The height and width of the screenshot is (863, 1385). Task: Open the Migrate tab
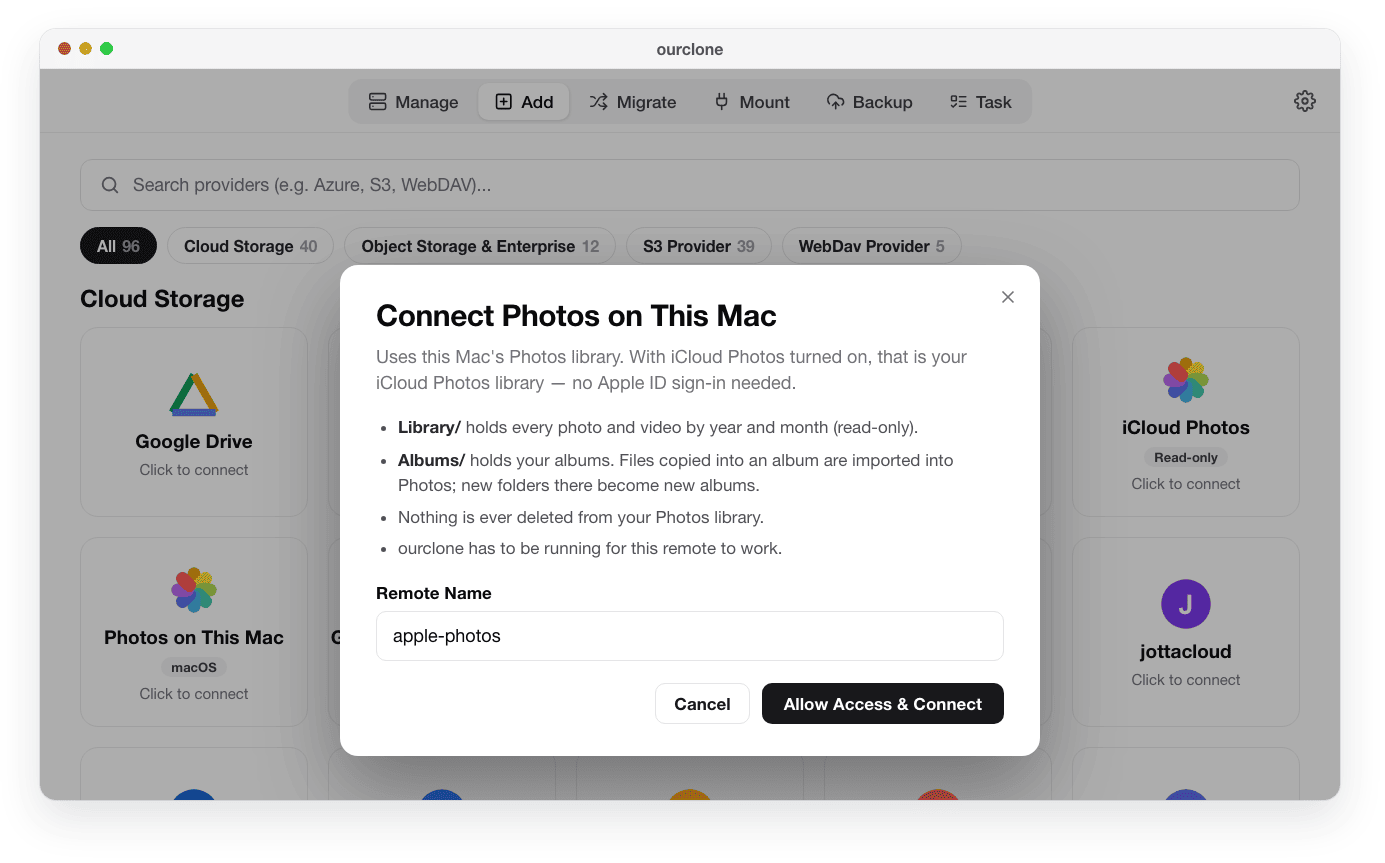pyautogui.click(x=633, y=102)
